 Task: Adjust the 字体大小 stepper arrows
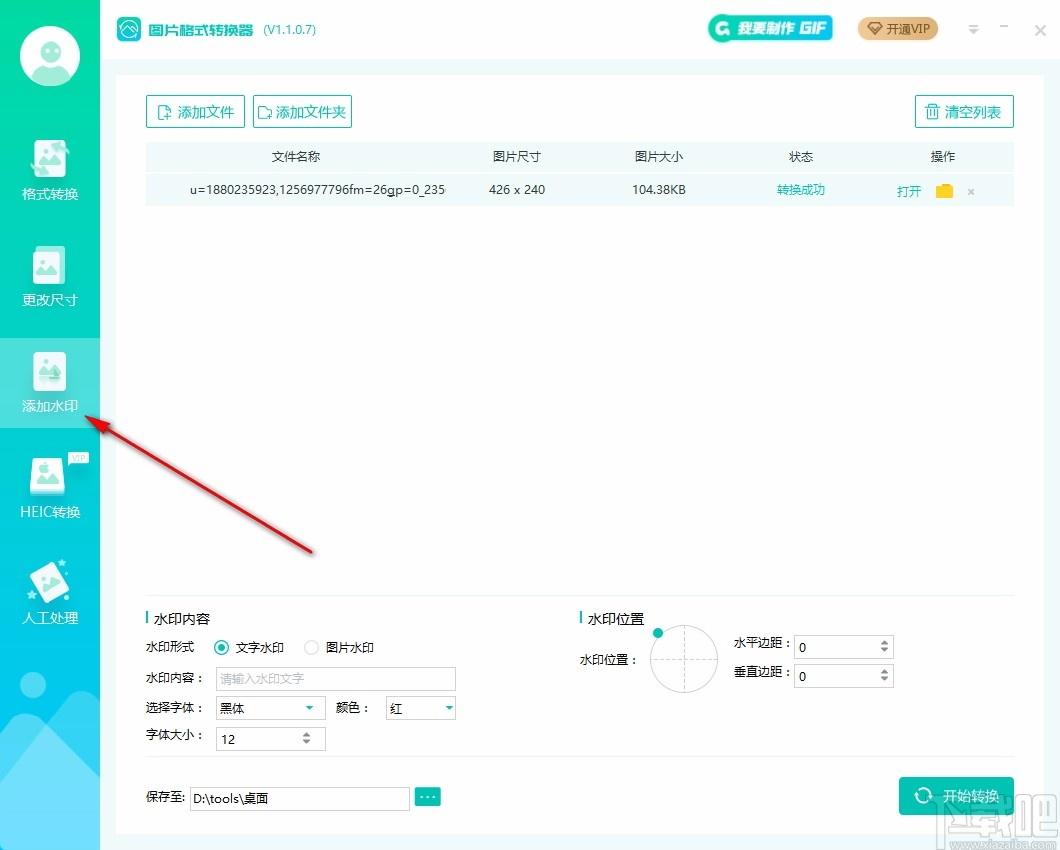(306, 738)
